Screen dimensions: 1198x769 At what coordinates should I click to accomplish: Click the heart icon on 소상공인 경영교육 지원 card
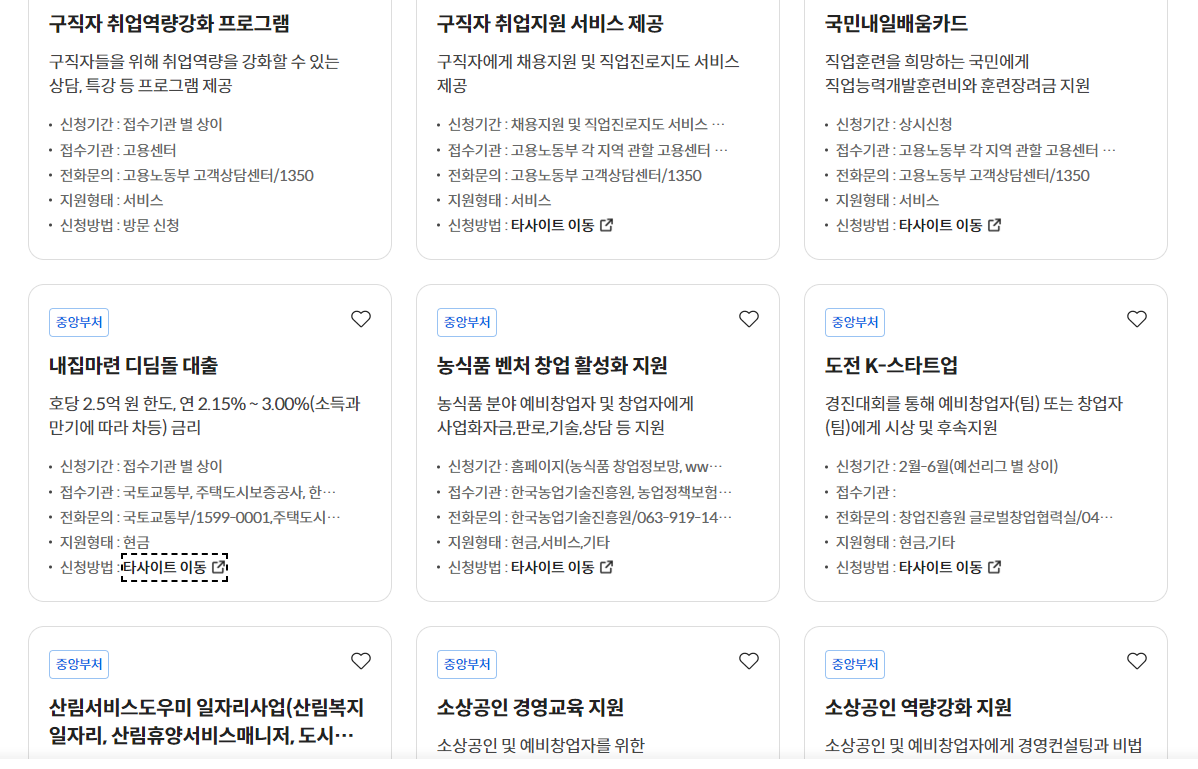click(748, 661)
